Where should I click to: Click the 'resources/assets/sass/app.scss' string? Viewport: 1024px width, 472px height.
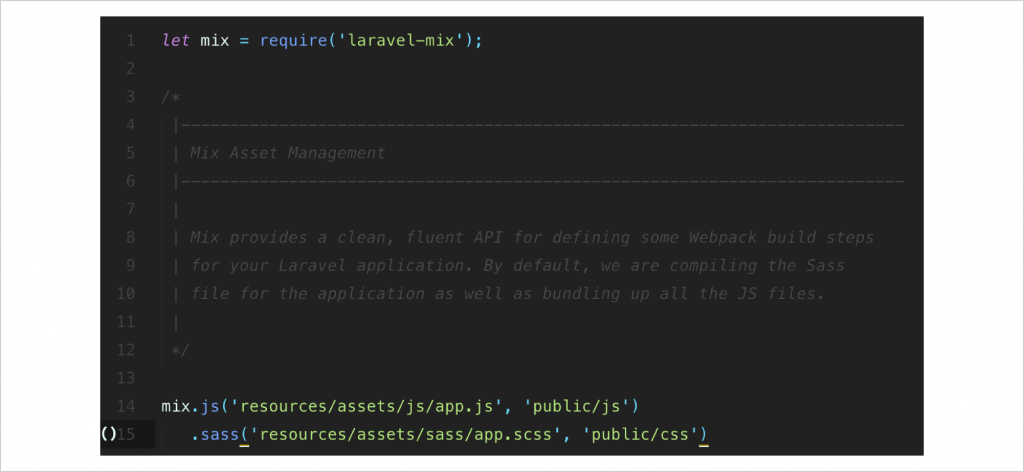404,434
